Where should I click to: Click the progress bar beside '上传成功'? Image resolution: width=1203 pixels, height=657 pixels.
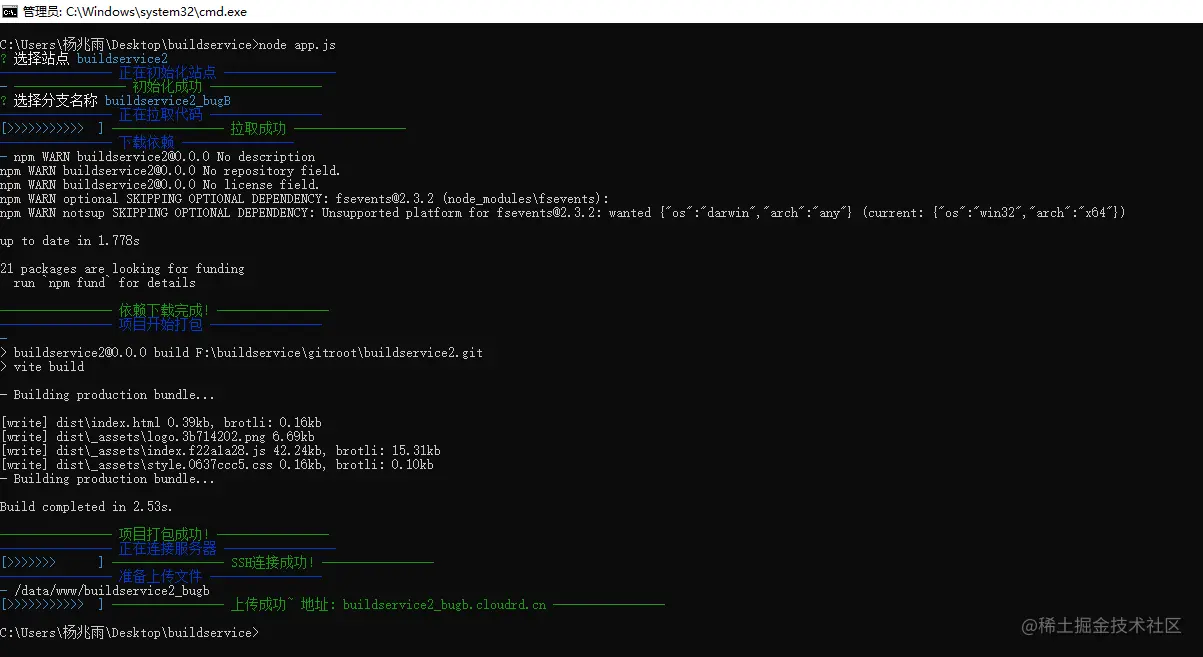pyautogui.click(x=52, y=605)
